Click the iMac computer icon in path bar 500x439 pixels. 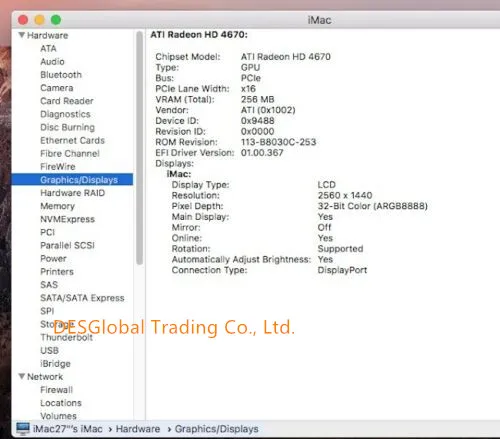pos(23,429)
